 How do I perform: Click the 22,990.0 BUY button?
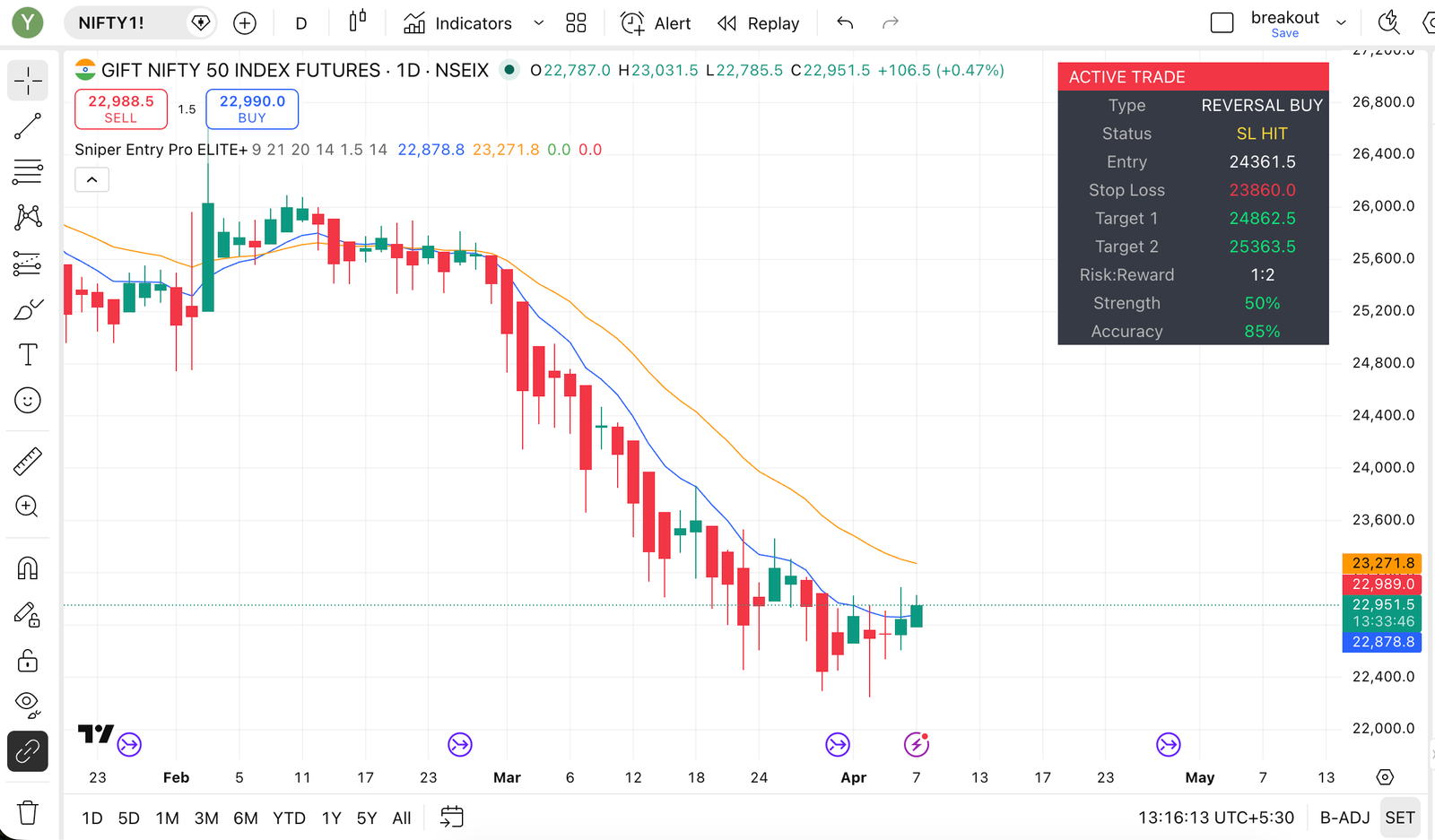(252, 108)
